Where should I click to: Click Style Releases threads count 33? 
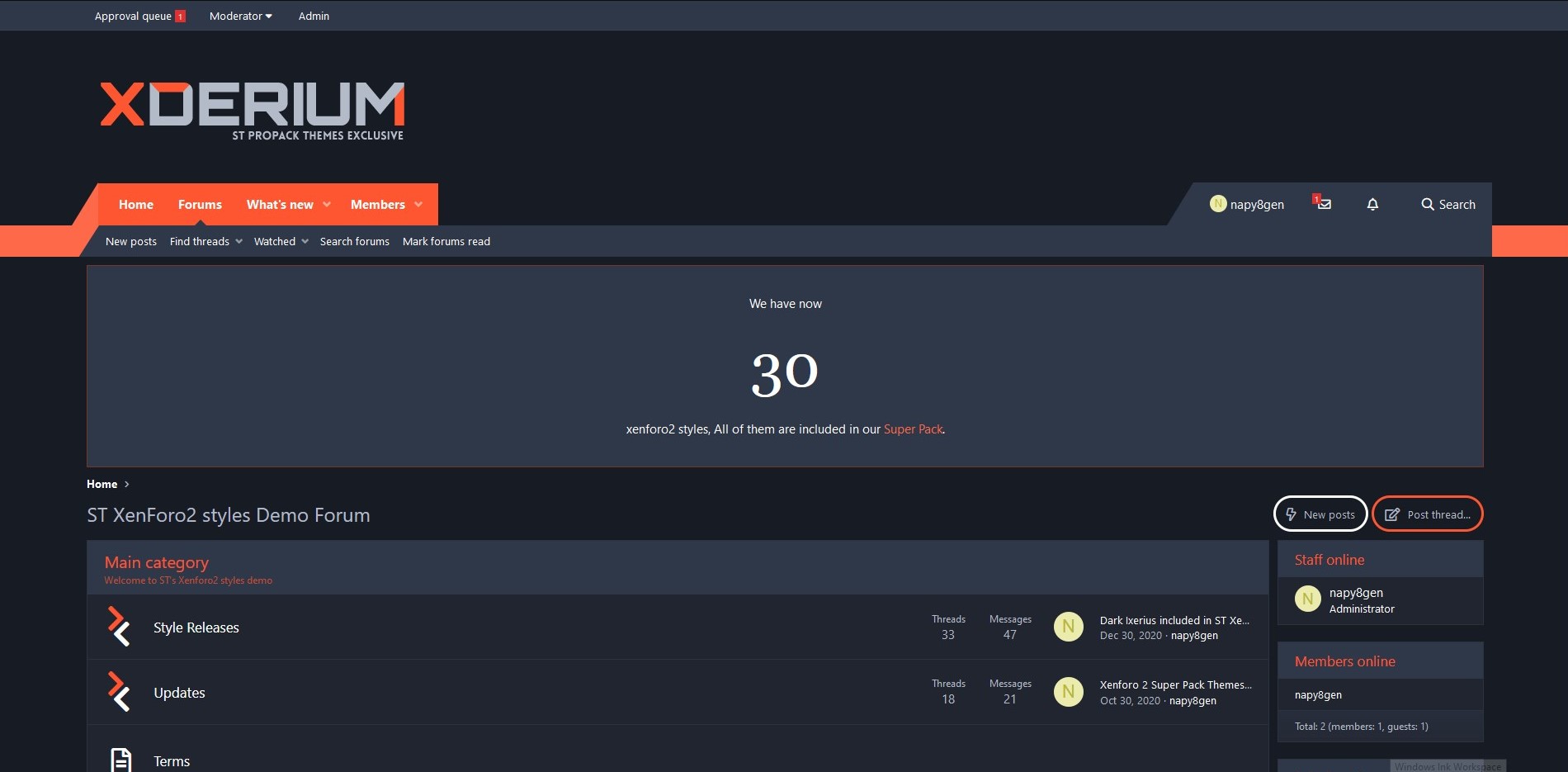coord(948,635)
